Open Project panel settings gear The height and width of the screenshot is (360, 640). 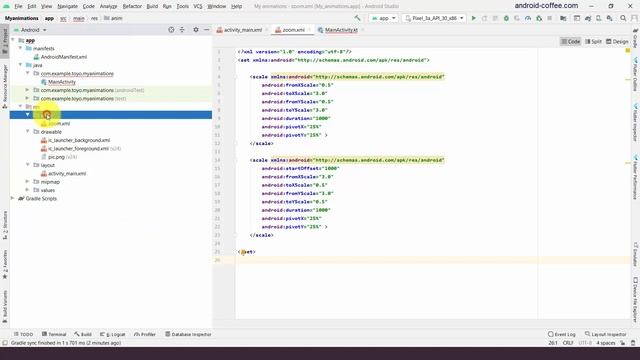pyautogui.click(x=196, y=30)
